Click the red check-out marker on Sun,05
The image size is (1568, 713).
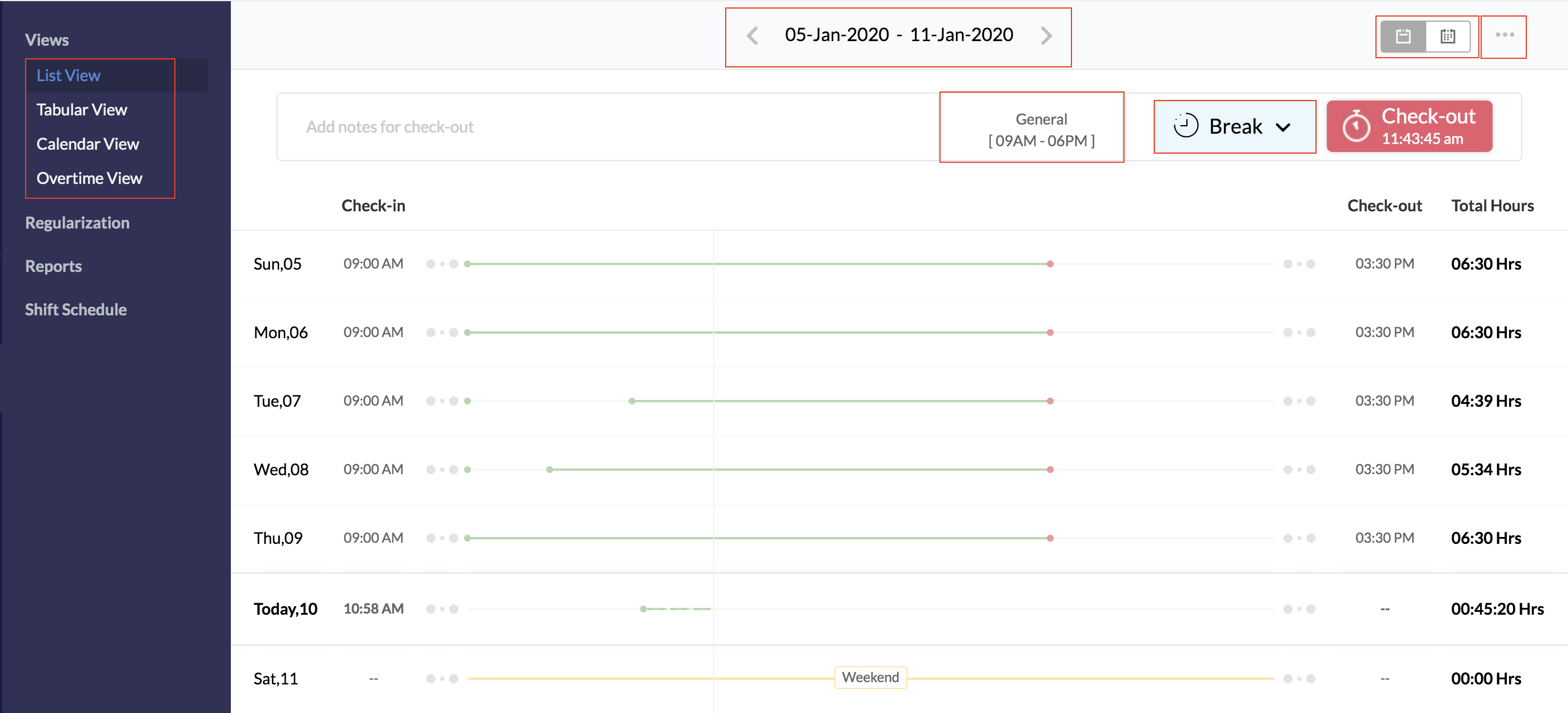pos(1050,264)
